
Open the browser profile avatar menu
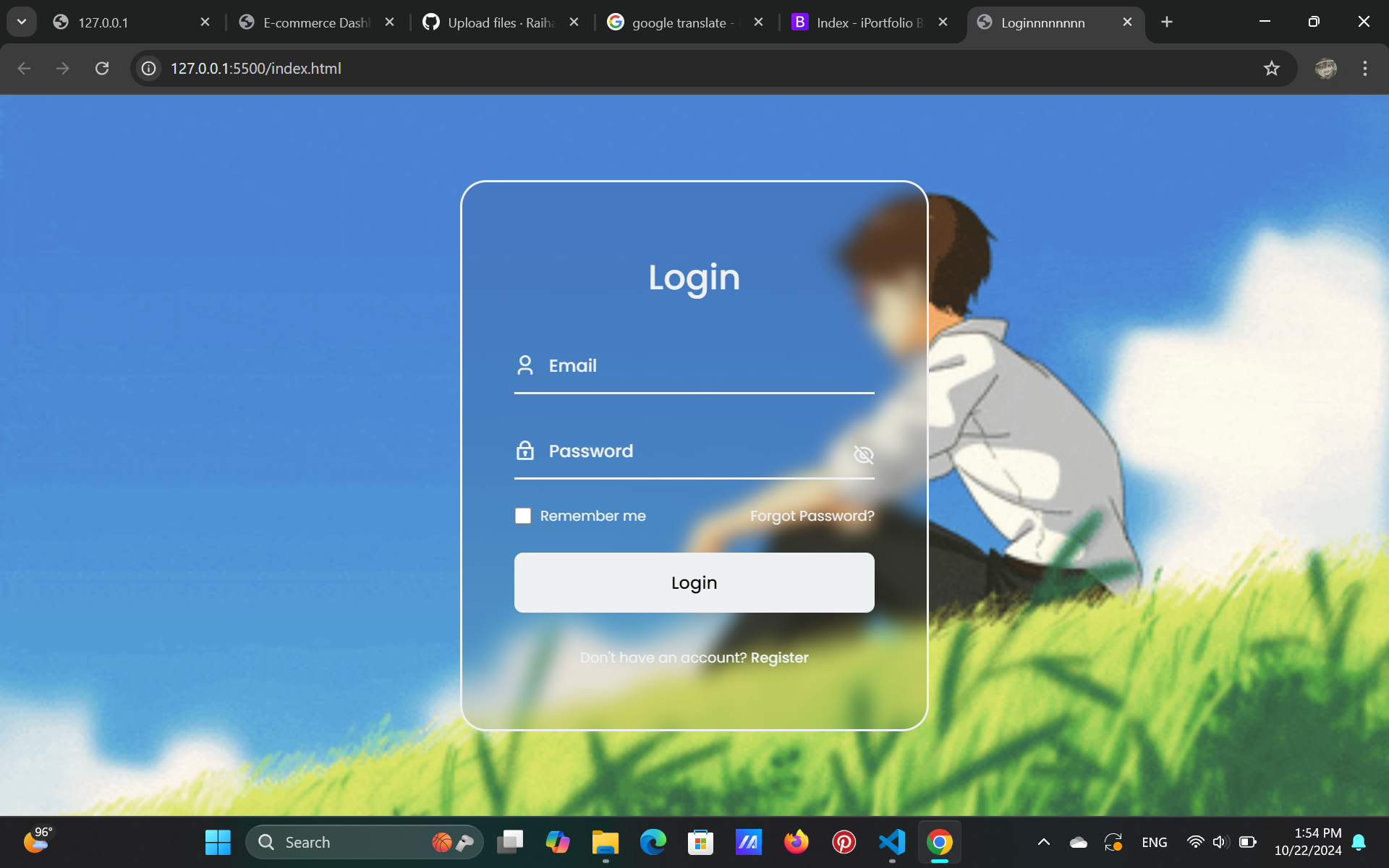[x=1325, y=69]
